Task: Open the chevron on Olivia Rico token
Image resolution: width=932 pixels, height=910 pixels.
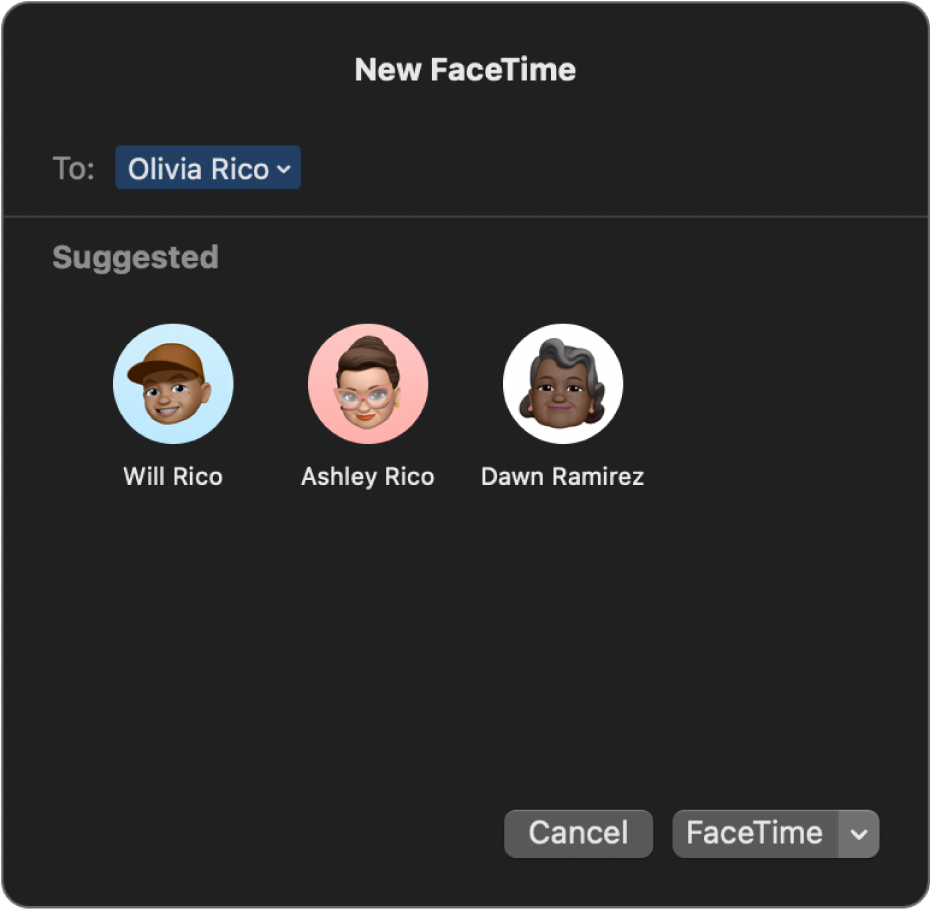Action: [x=284, y=170]
